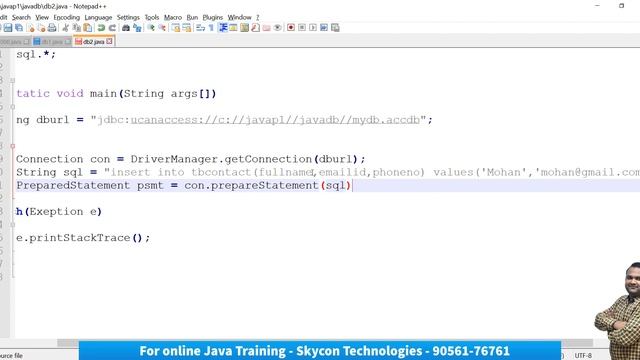This screenshot has height=360, width=640.
Task: Click 'tbcontact' in the sql string
Action: tap(221, 172)
